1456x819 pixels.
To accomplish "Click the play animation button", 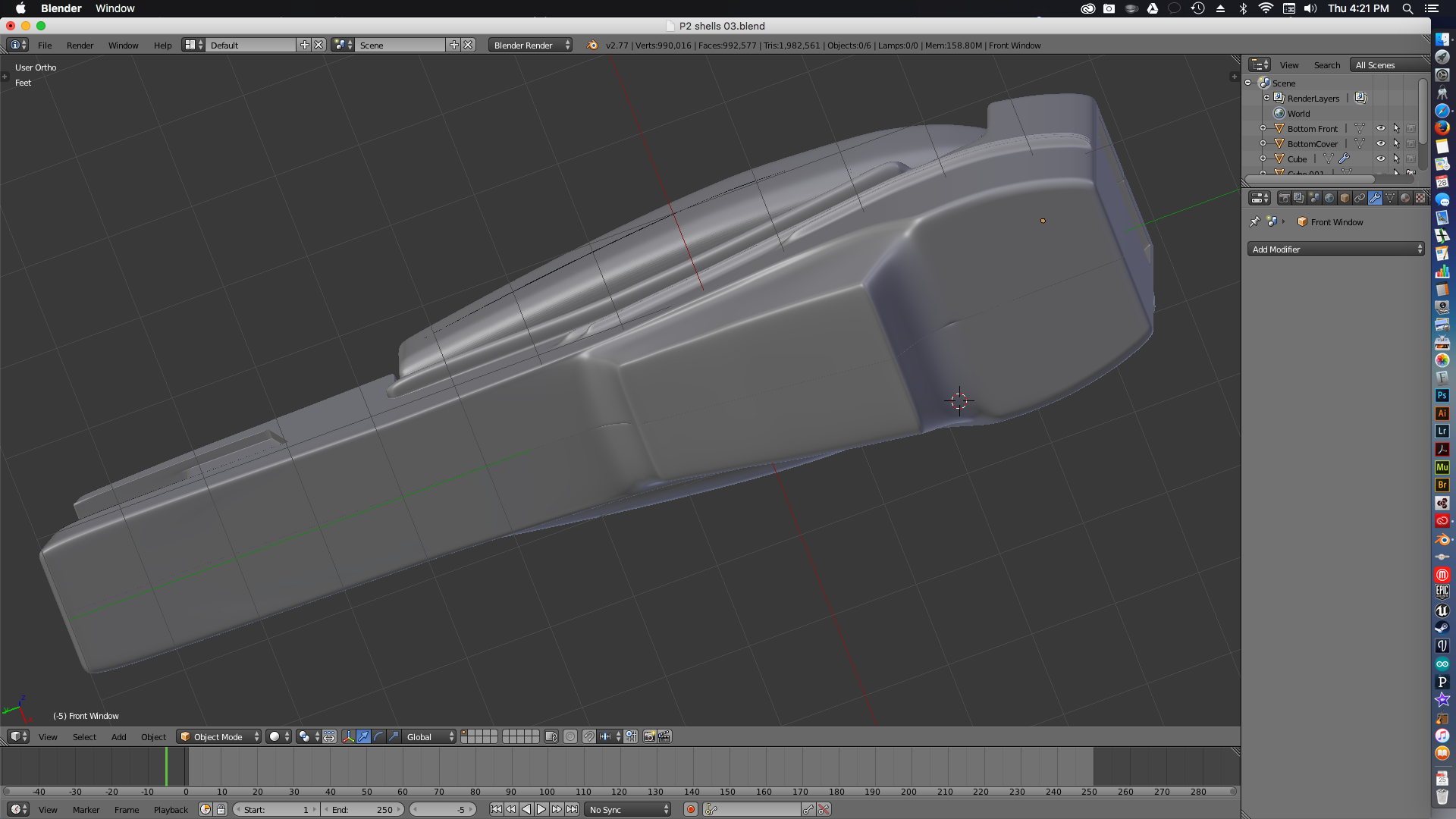I will [x=541, y=809].
